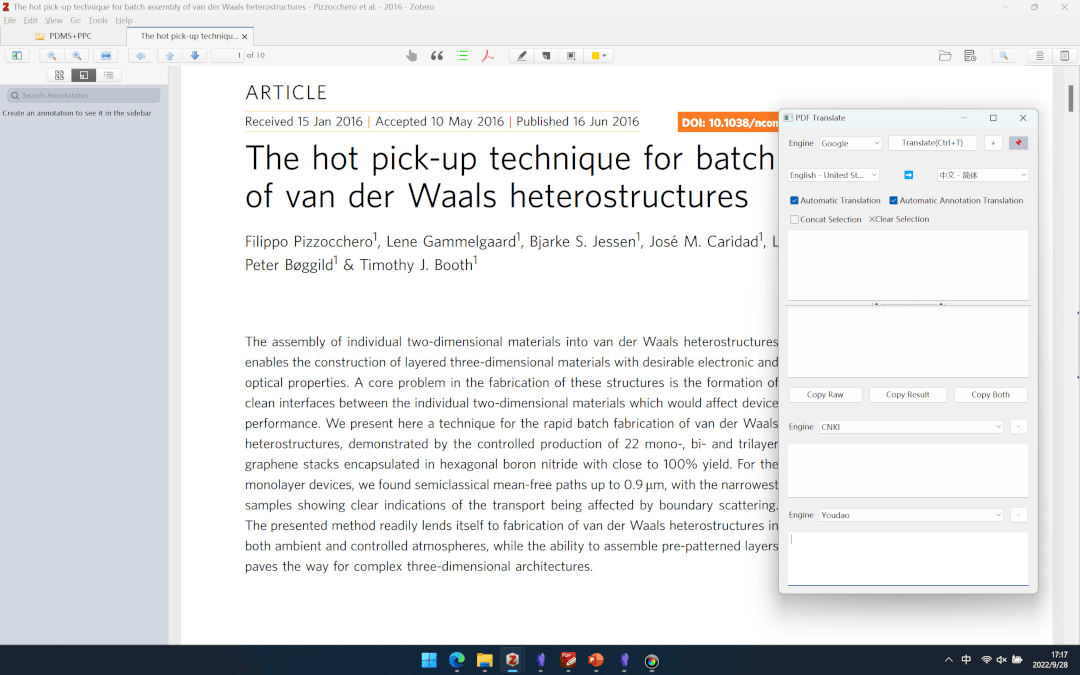Click Translate(Ctrl+T) button

tap(932, 143)
